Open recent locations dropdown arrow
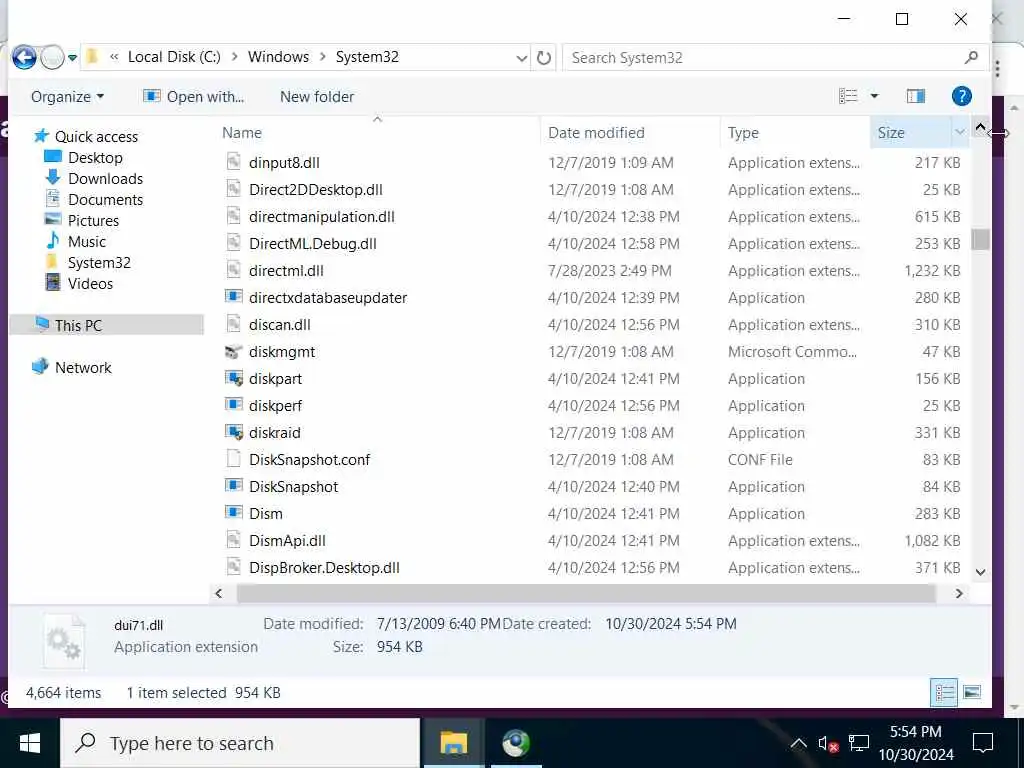 pos(72,58)
